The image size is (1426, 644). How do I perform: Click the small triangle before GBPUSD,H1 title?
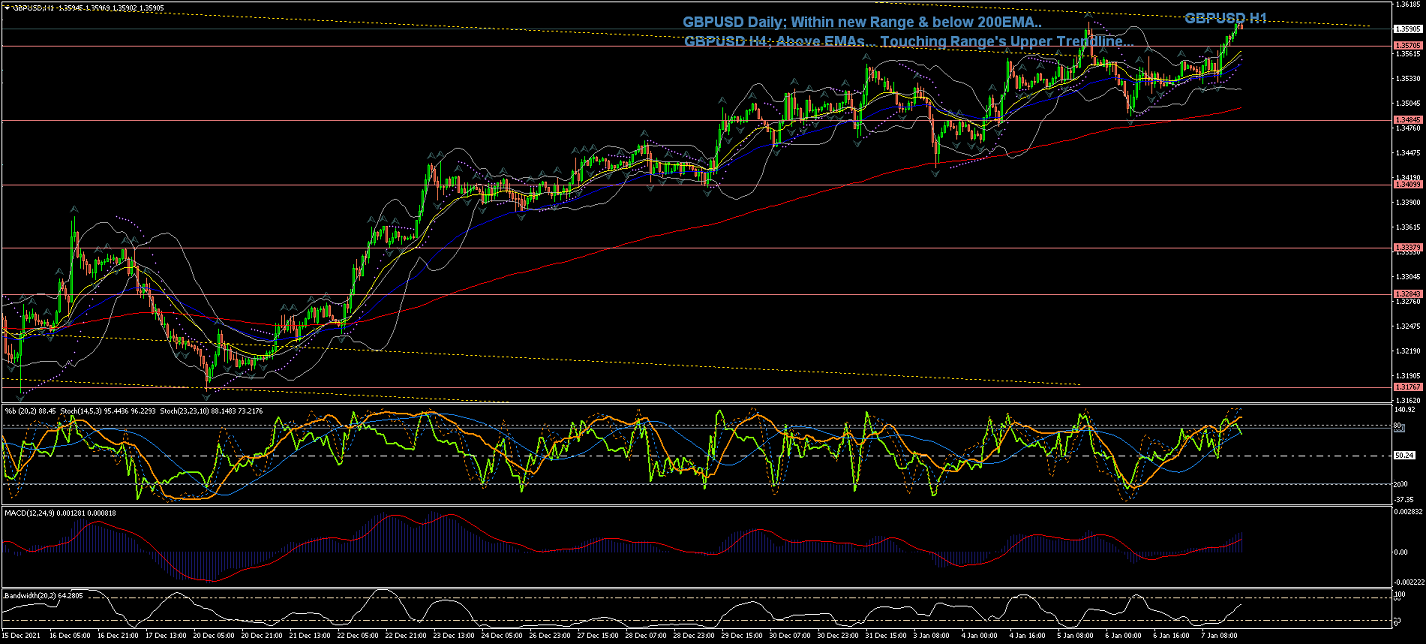(6, 8)
